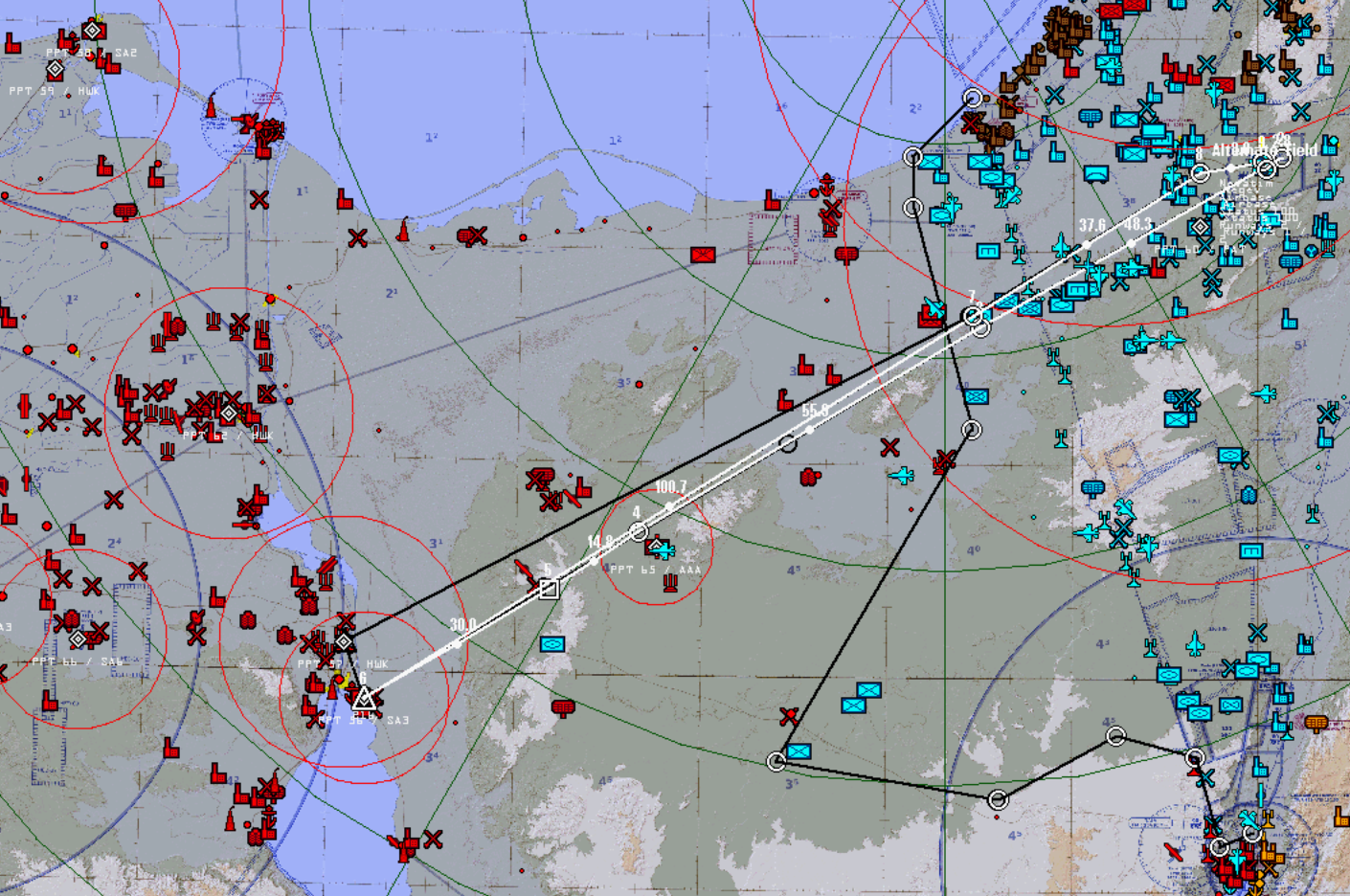Click the cyan armor unit south of steerpoint 5
Screen dimensions: 1350x896
(x=551, y=644)
